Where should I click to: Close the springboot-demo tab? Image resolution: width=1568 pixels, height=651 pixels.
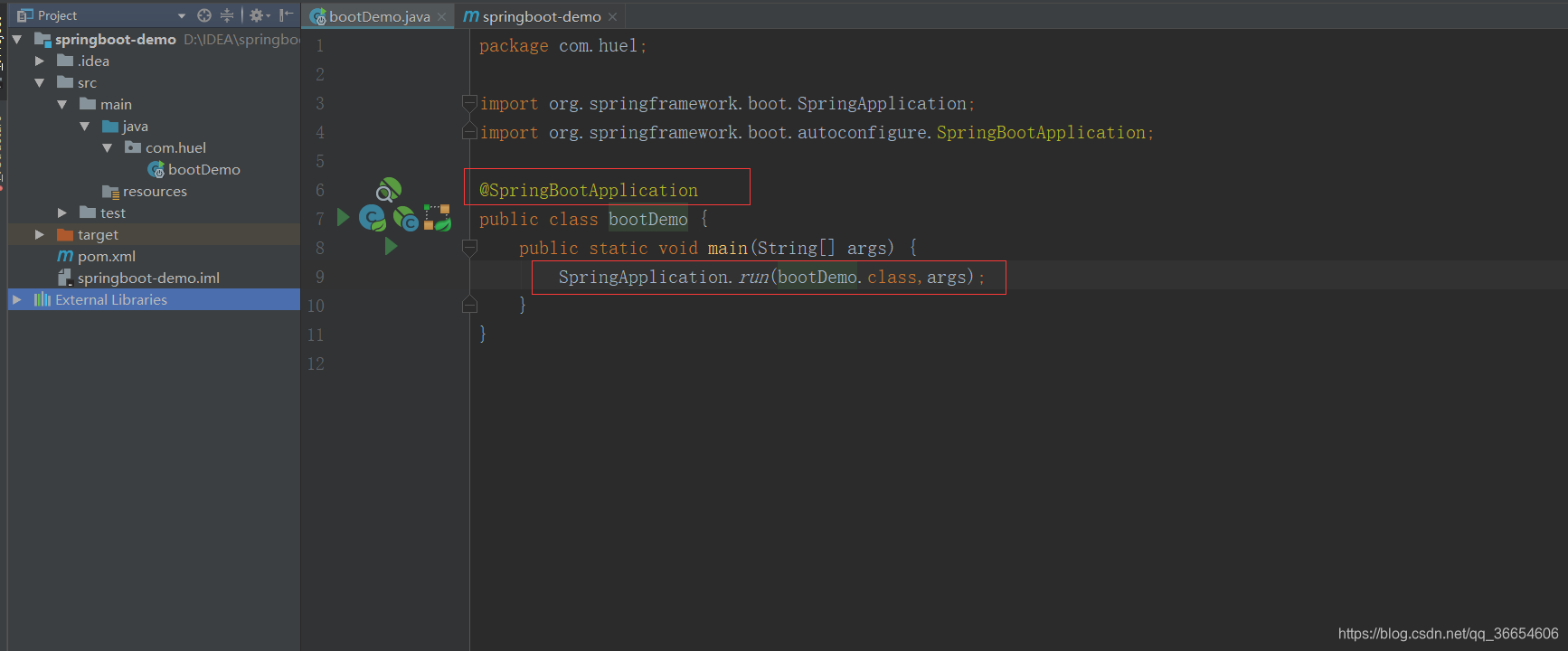[x=612, y=17]
